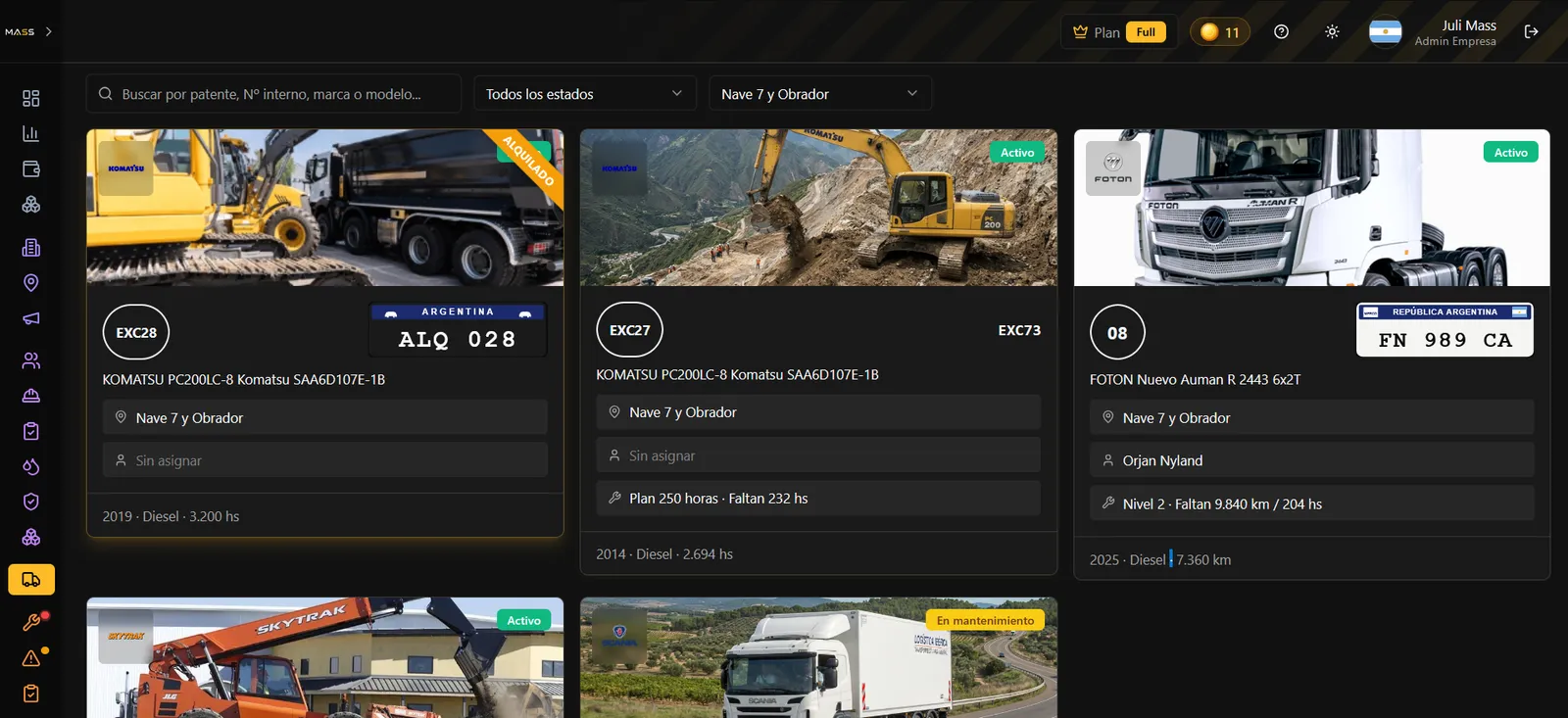Viewport: 1568px width, 718px height.
Task: Click the EXC28 internal number circle
Action: coord(136,333)
